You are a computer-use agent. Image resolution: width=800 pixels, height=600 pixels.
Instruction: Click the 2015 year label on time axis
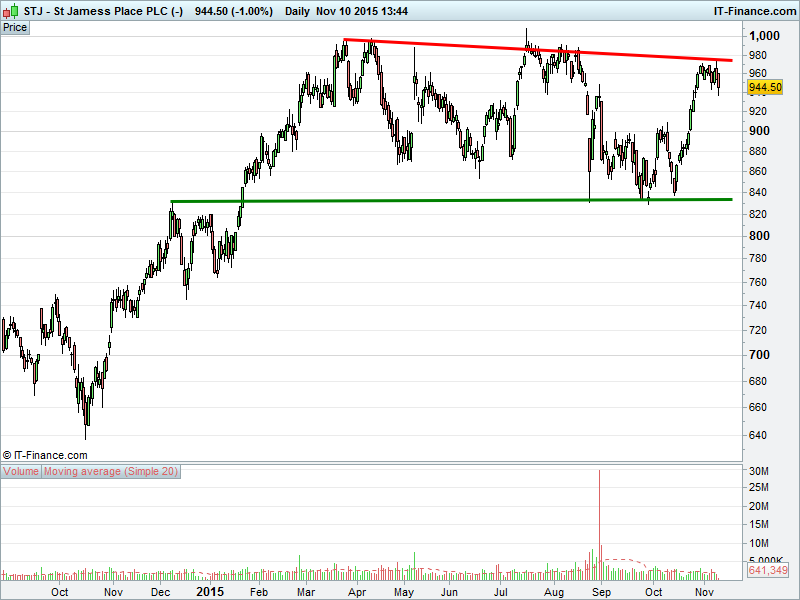tap(210, 592)
